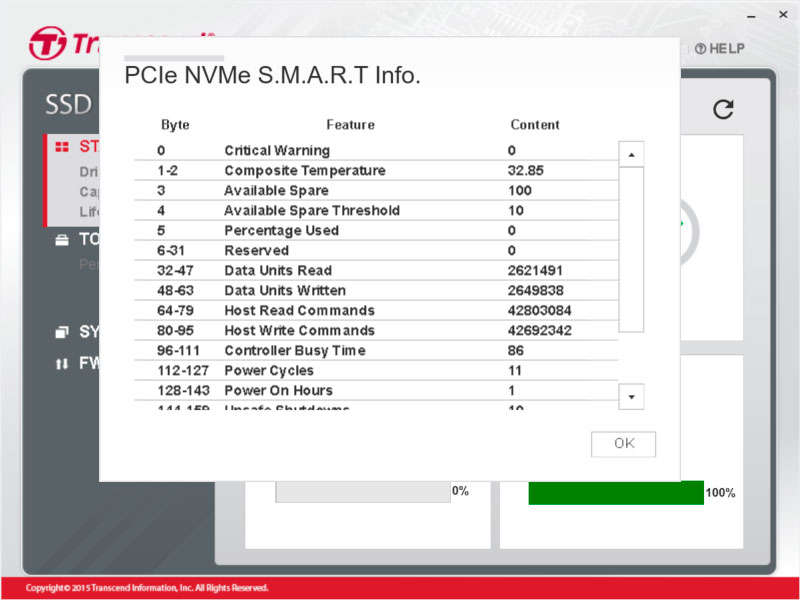This screenshot has width=800, height=600.
Task: Select the Power Cycles row
Action: click(x=376, y=370)
